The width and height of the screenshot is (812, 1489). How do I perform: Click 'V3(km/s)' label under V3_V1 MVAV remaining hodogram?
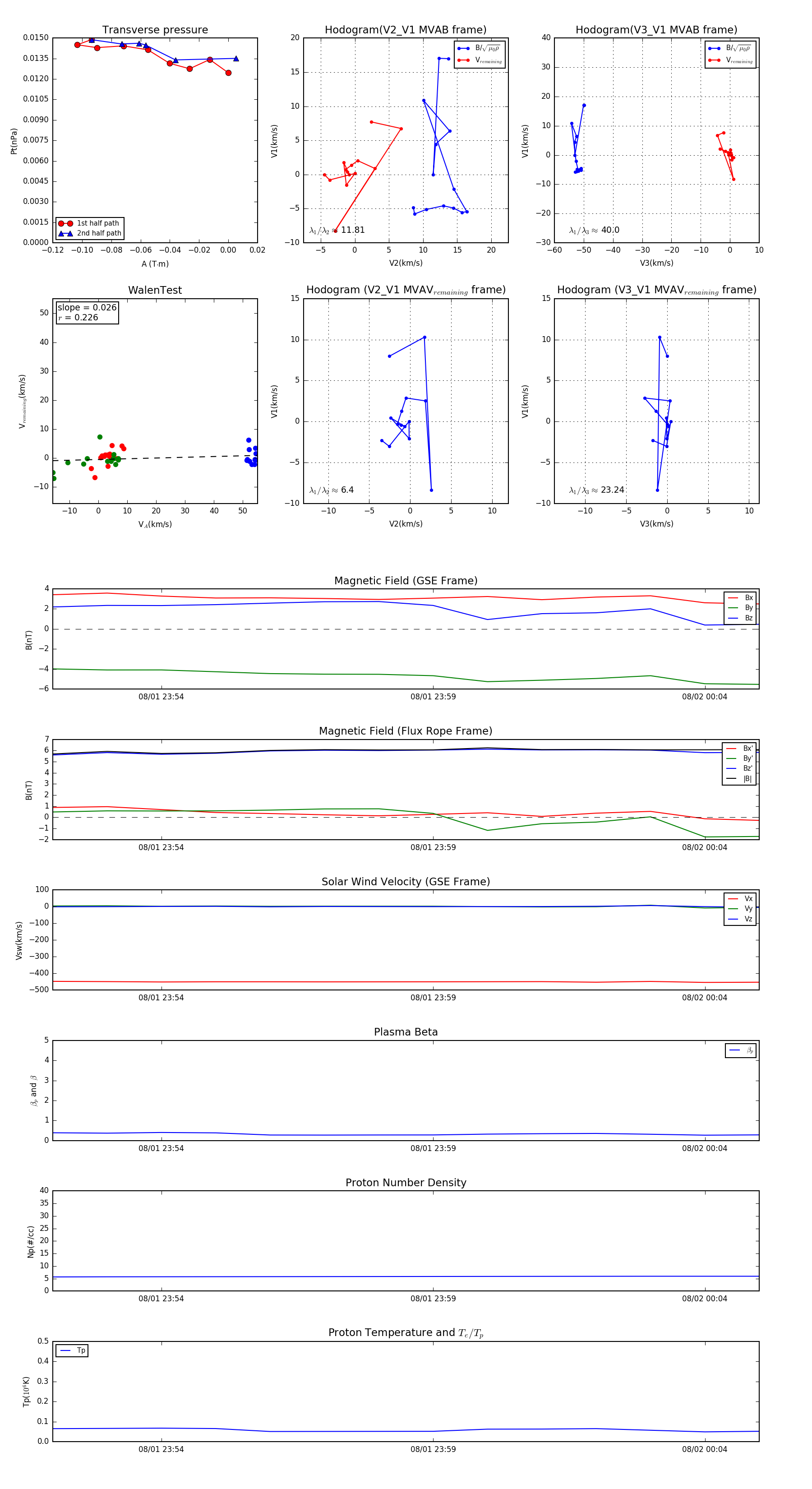pyautogui.click(x=656, y=524)
